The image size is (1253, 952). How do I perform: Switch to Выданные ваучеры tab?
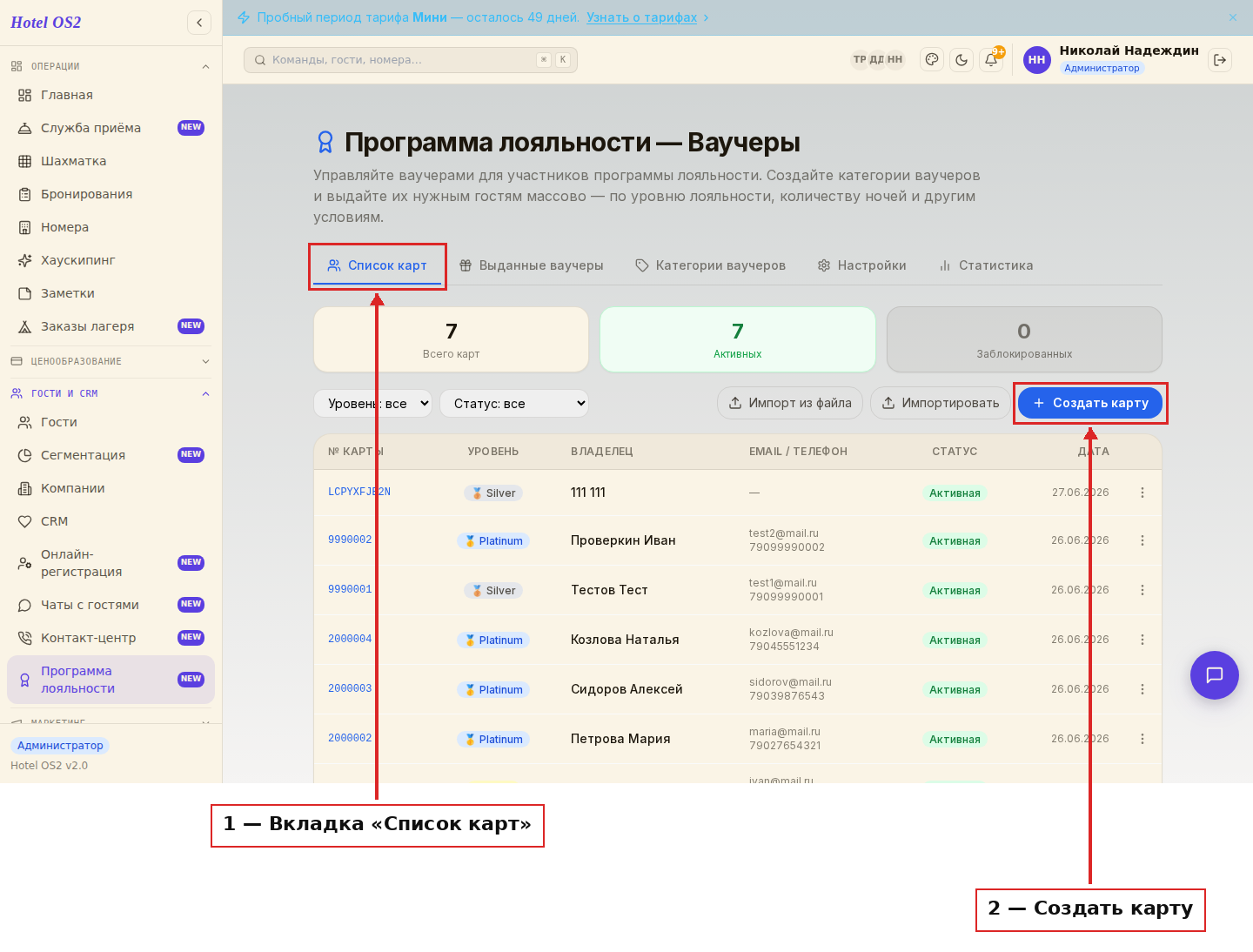[531, 265]
